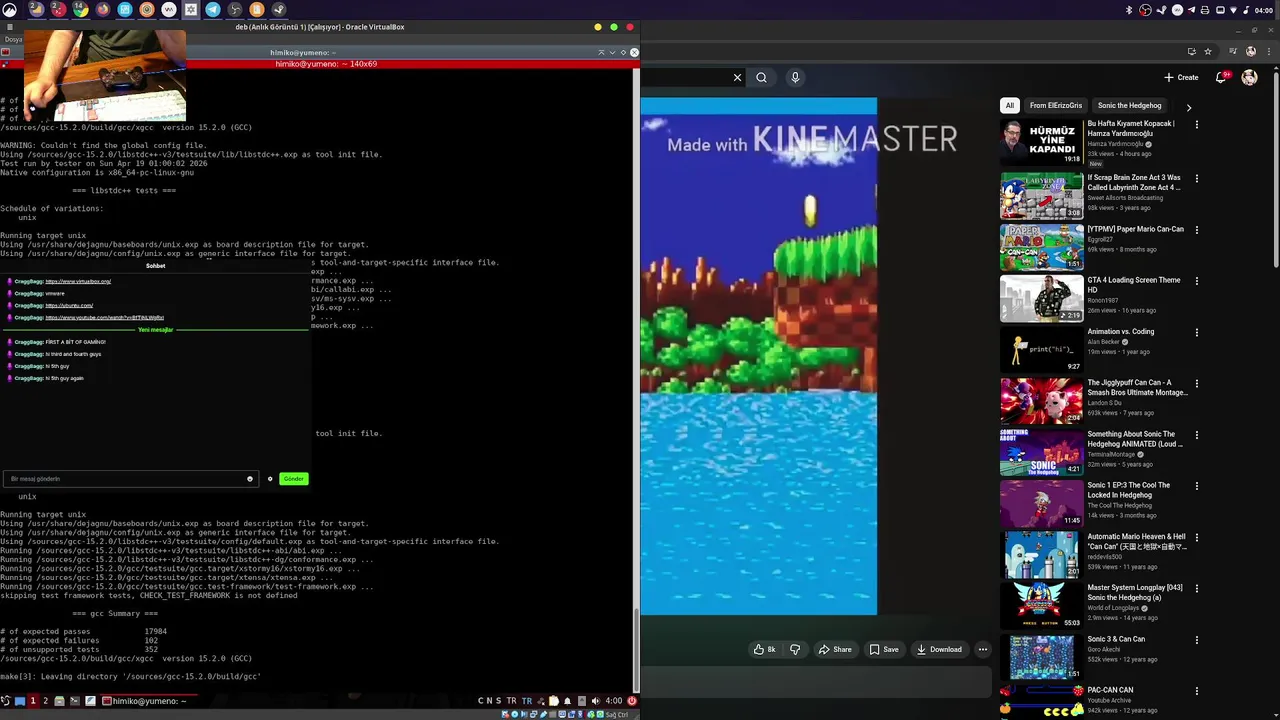Save the video to a playlist
The height and width of the screenshot is (720, 1280).
tap(884, 649)
